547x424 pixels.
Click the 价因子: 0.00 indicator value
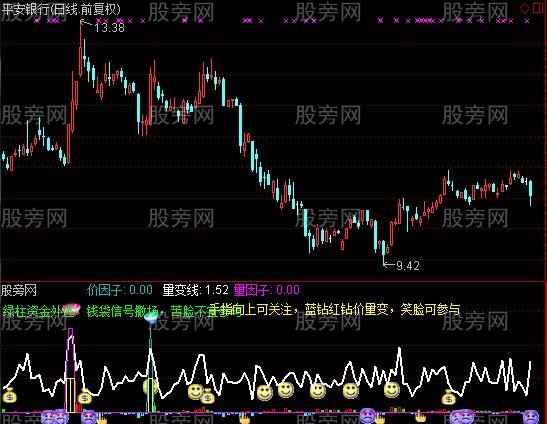tap(120, 290)
